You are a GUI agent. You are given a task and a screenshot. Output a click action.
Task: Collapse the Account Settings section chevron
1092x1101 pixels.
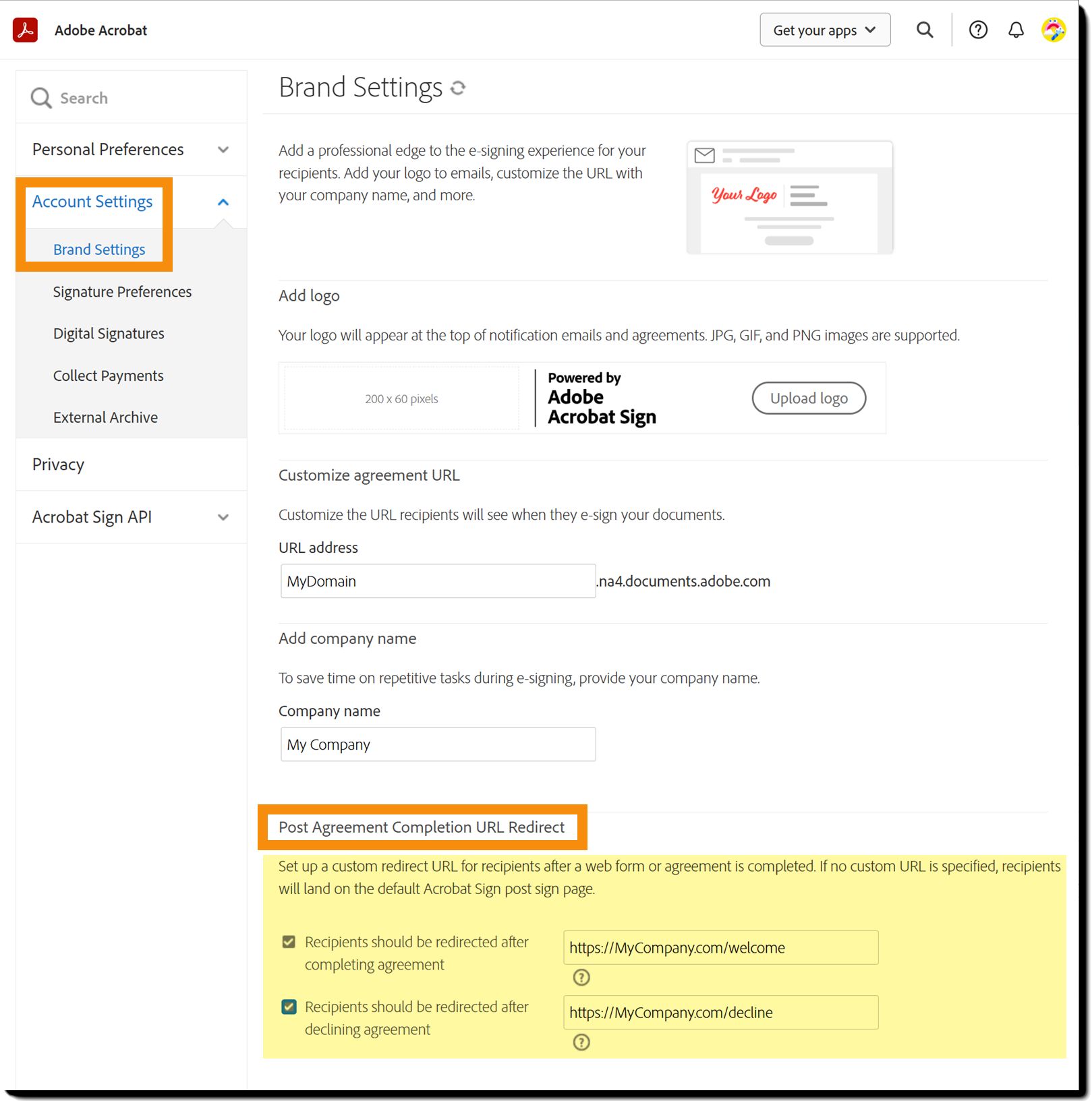(223, 202)
